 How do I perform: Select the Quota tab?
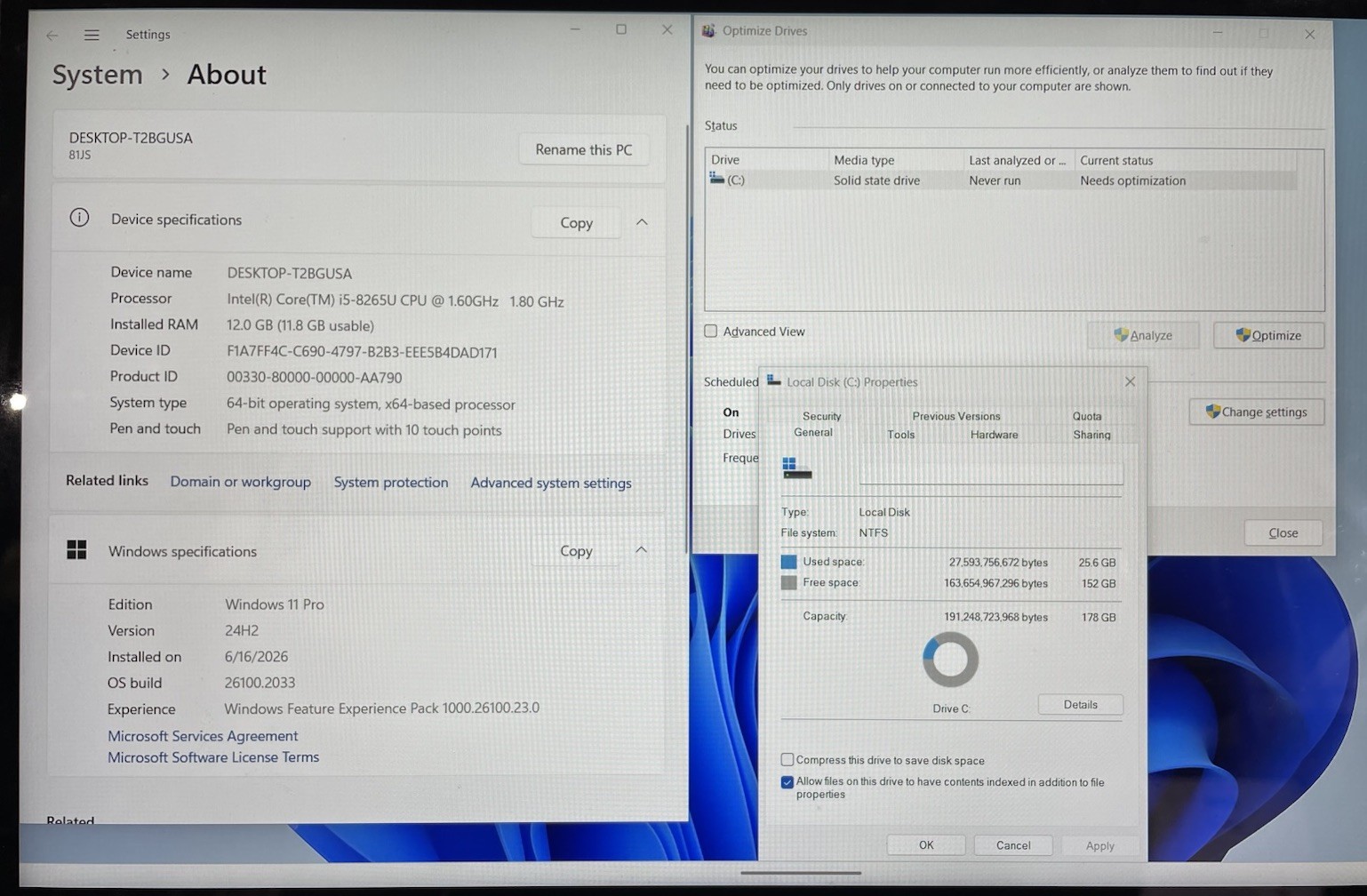click(x=1087, y=416)
